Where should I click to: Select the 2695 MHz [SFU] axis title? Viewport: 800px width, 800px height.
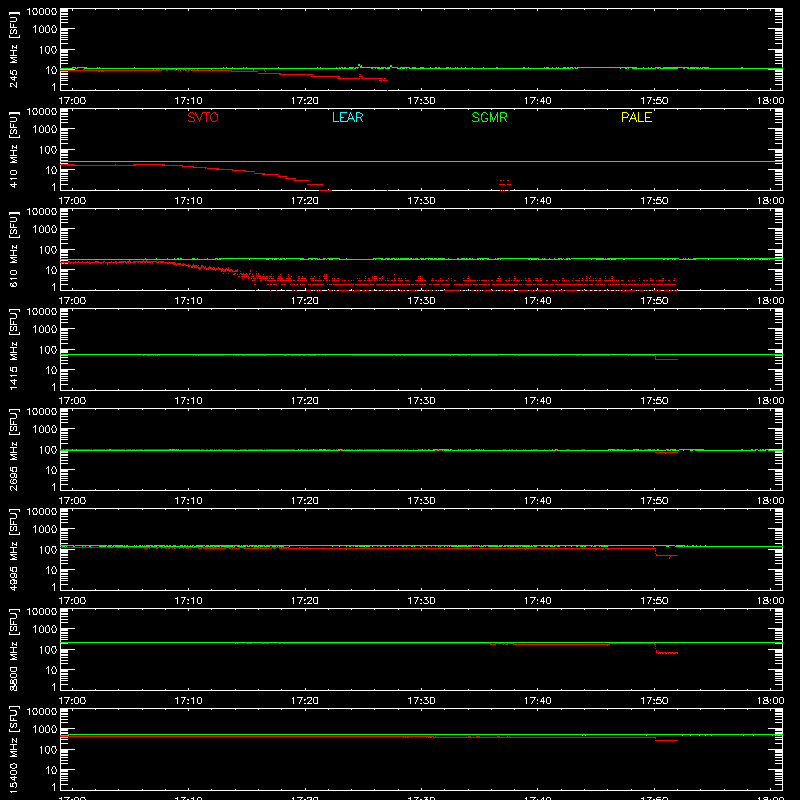[14, 449]
